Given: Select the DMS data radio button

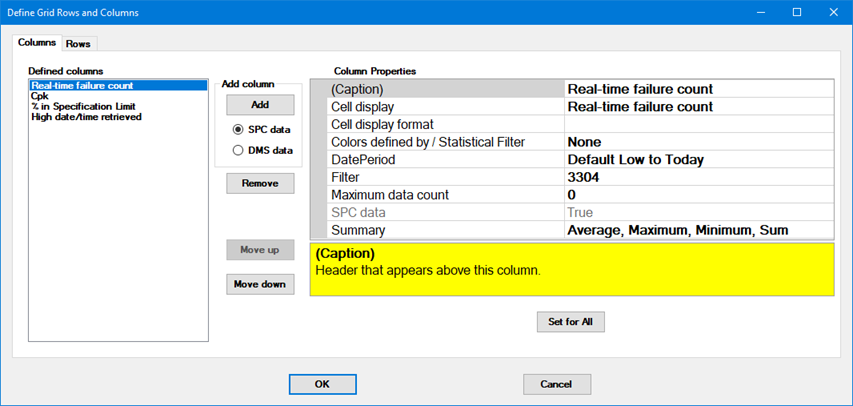Looking at the screenshot, I should click(238, 150).
